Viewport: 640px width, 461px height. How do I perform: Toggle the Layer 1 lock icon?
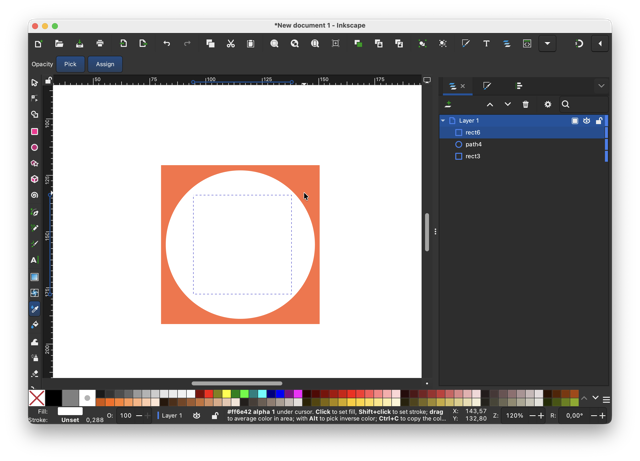[599, 120]
